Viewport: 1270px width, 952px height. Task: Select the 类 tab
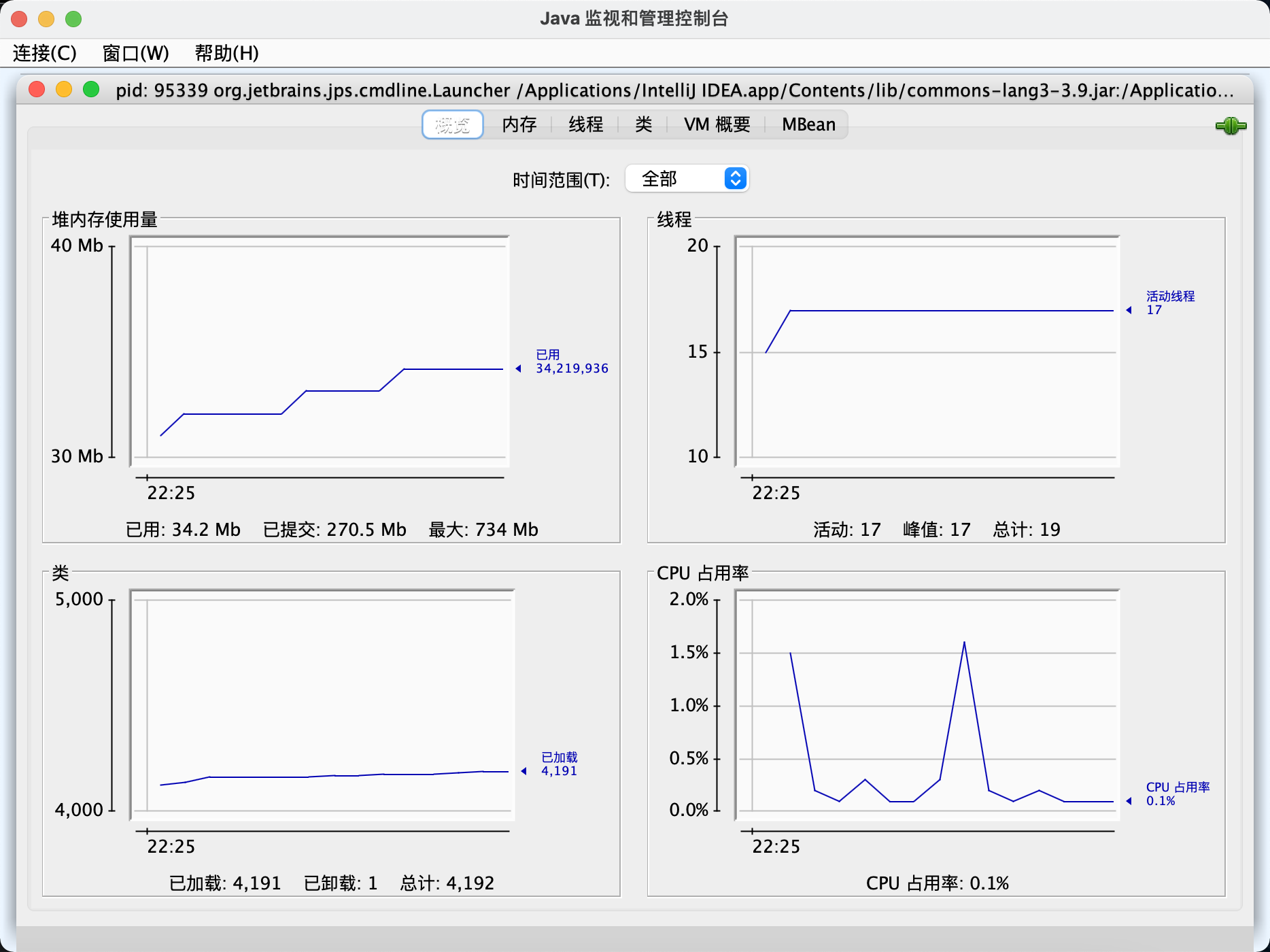tap(643, 124)
